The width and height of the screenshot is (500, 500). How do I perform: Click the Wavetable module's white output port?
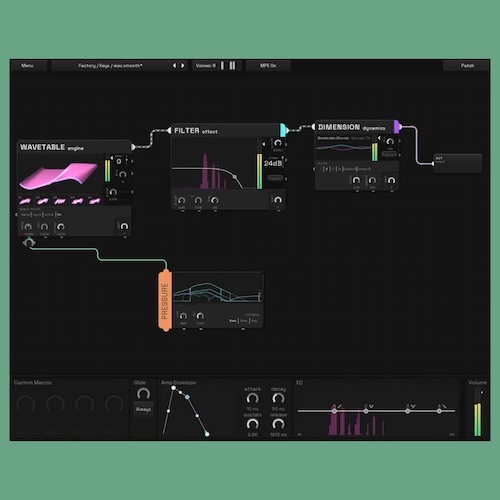coord(133,147)
